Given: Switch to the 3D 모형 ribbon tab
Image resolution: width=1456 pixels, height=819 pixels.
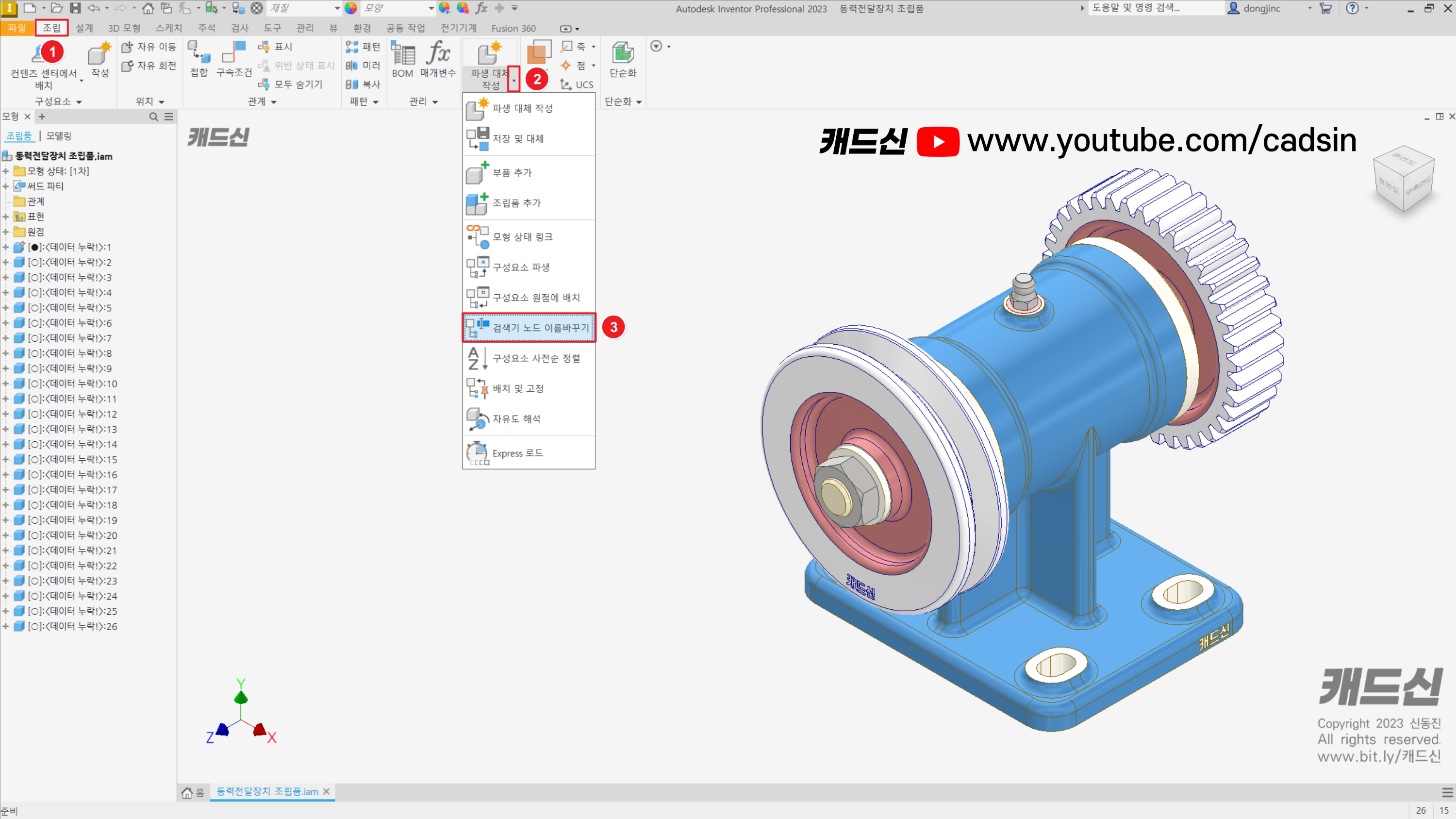Looking at the screenshot, I should pos(124,28).
